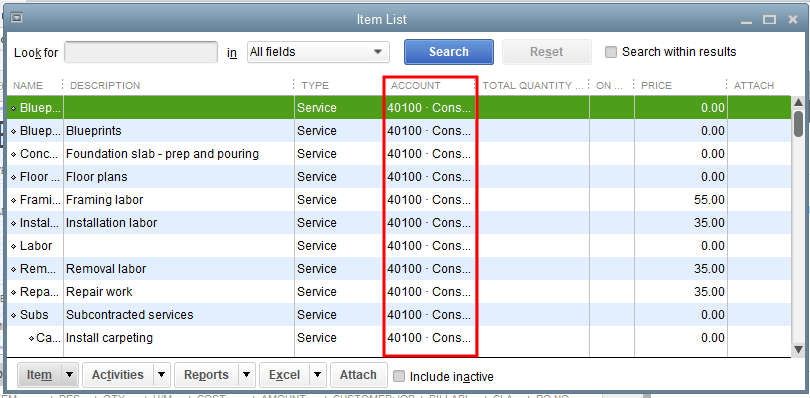The width and height of the screenshot is (810, 398).
Task: Select the Repair work item row
Action: [399, 292]
